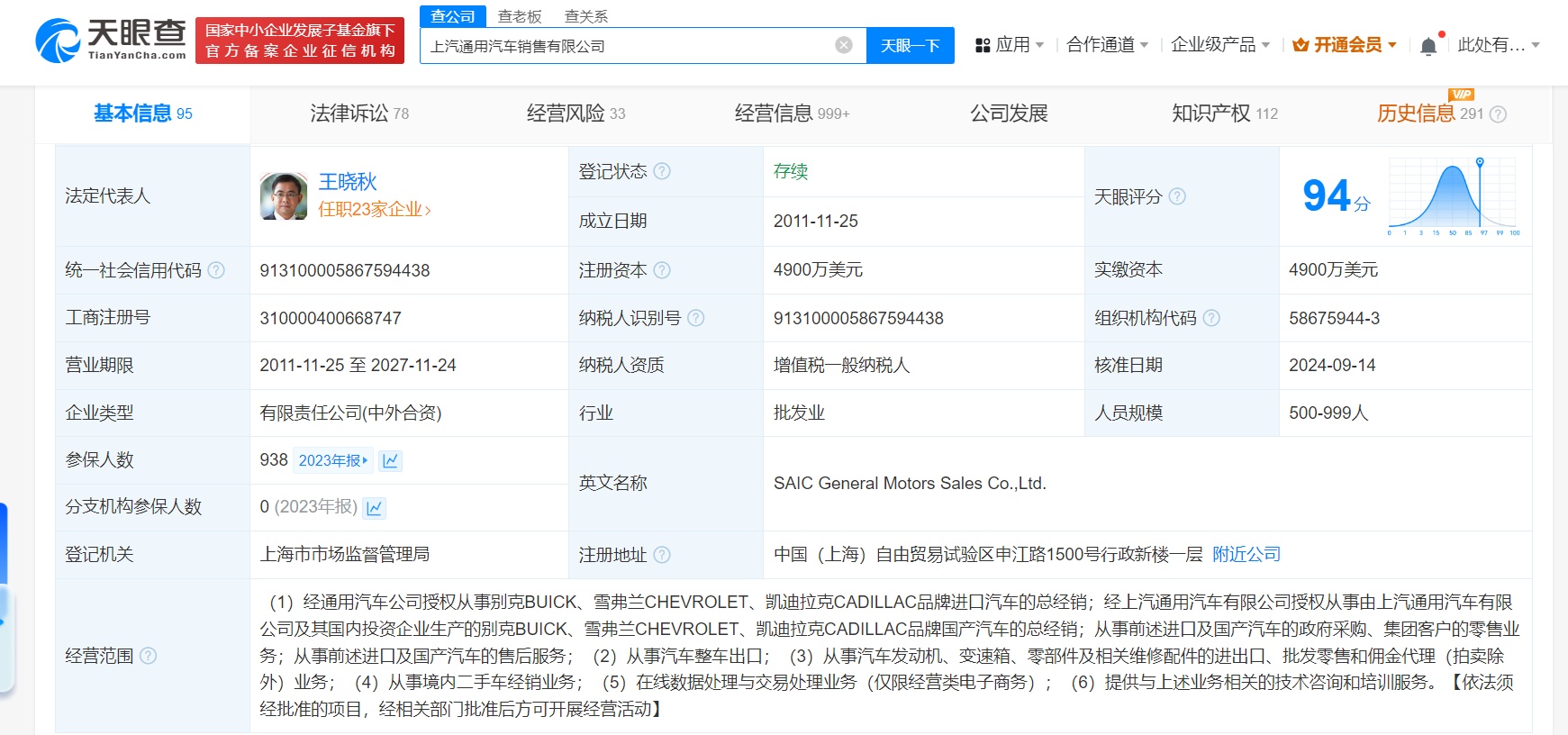Click help icon next to 天眼评分
The height and width of the screenshot is (735, 1568).
pyautogui.click(x=1177, y=196)
